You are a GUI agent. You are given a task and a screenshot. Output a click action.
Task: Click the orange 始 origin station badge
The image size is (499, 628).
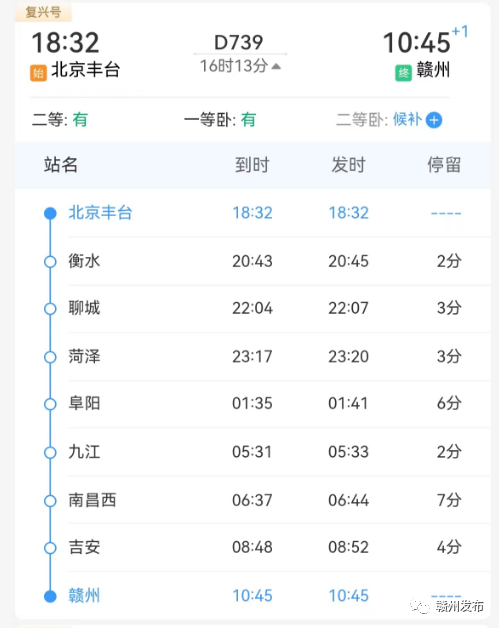(x=38, y=73)
